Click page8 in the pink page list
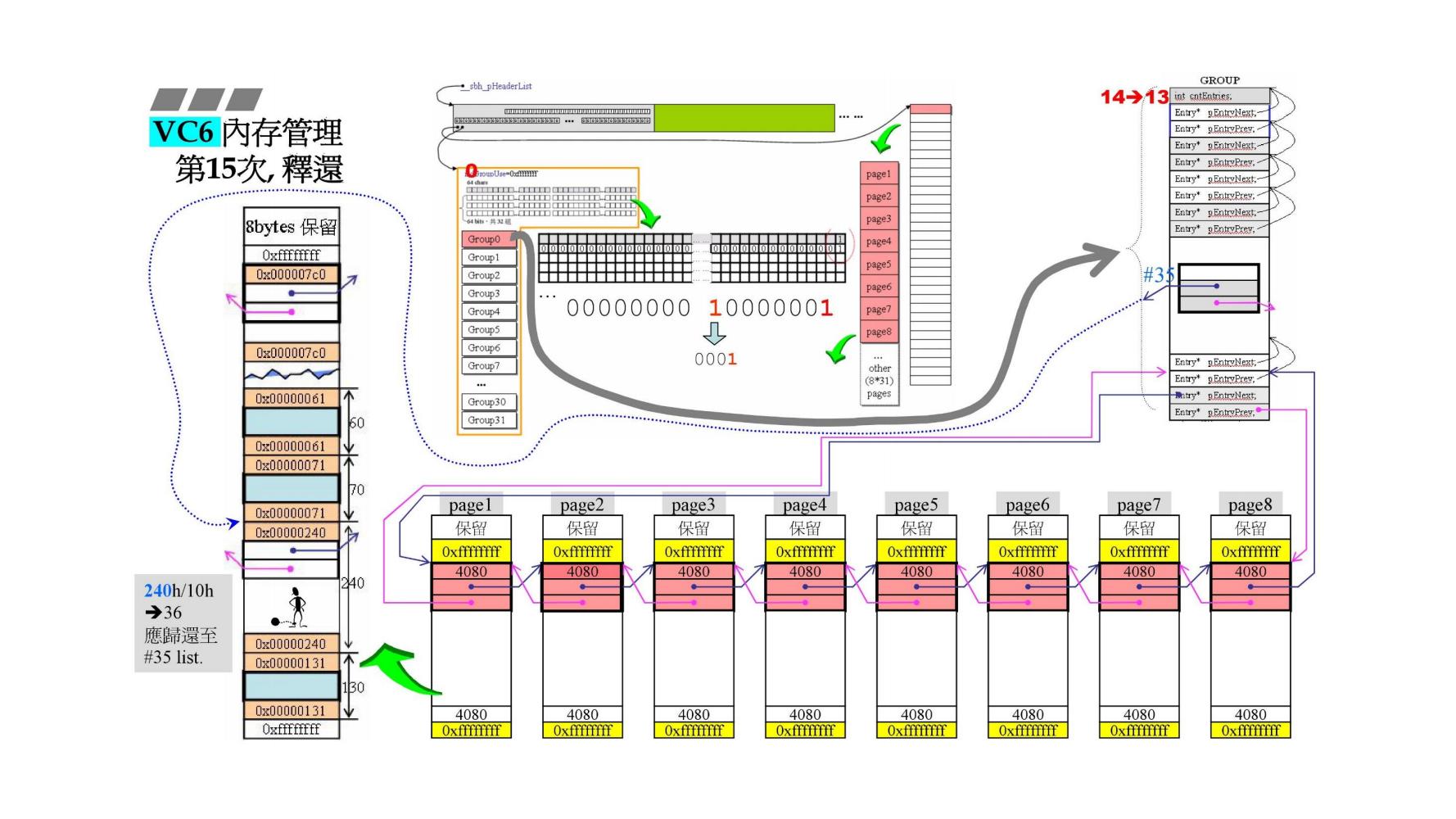 [879, 332]
